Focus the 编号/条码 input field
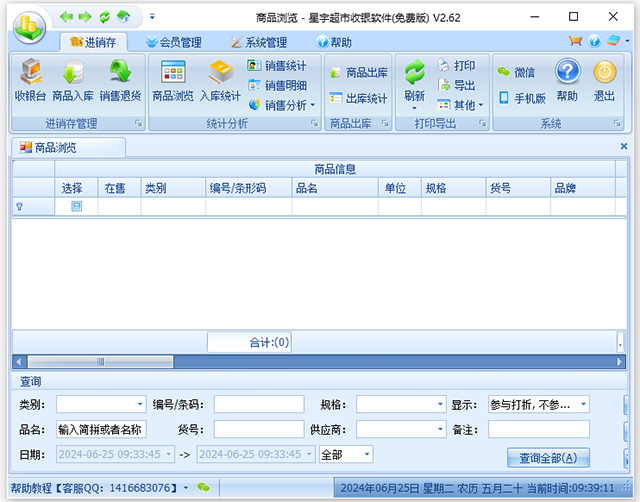Image resolution: width=640 pixels, height=502 pixels. (x=259, y=404)
